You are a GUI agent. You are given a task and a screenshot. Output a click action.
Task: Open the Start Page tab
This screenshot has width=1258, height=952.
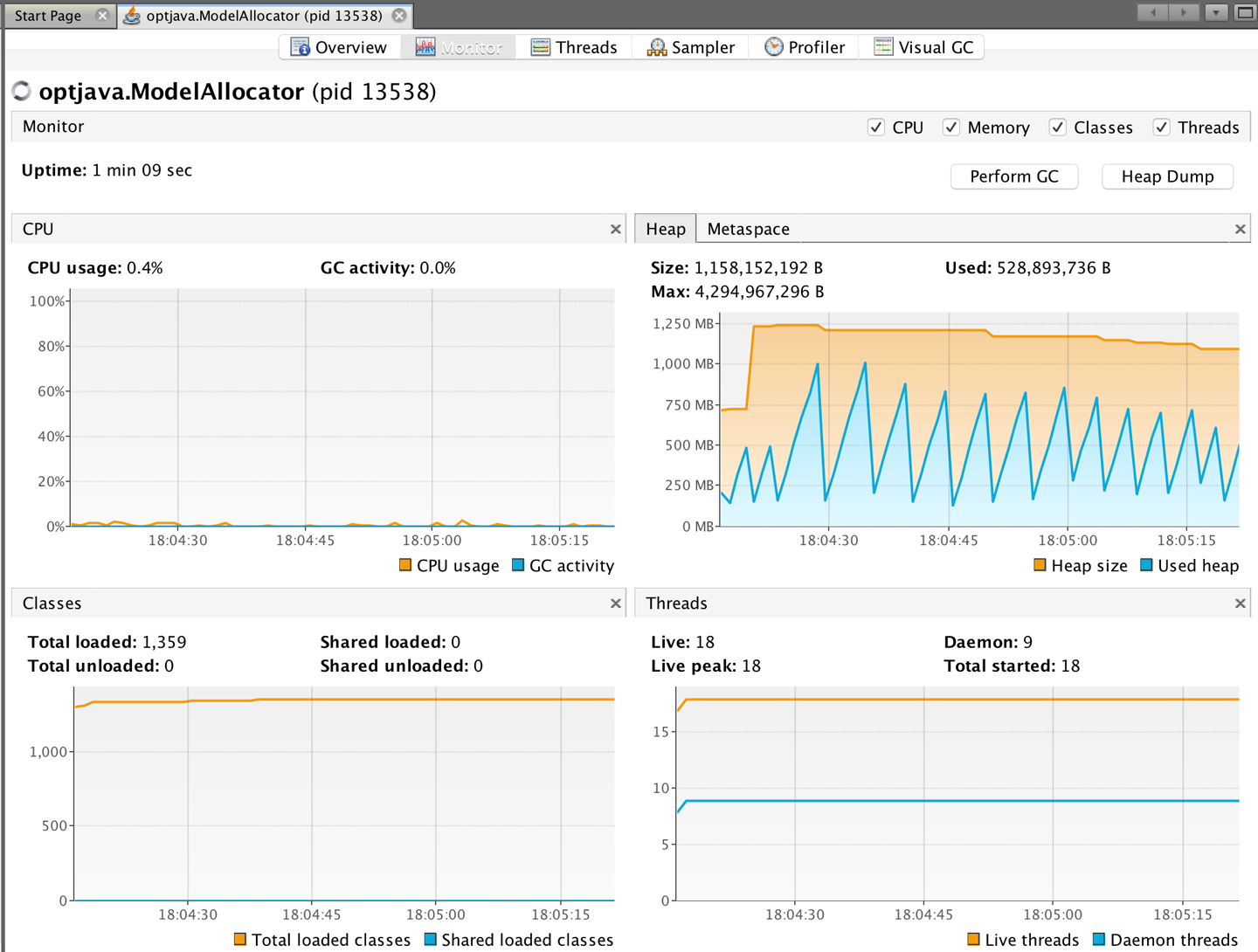point(48,16)
